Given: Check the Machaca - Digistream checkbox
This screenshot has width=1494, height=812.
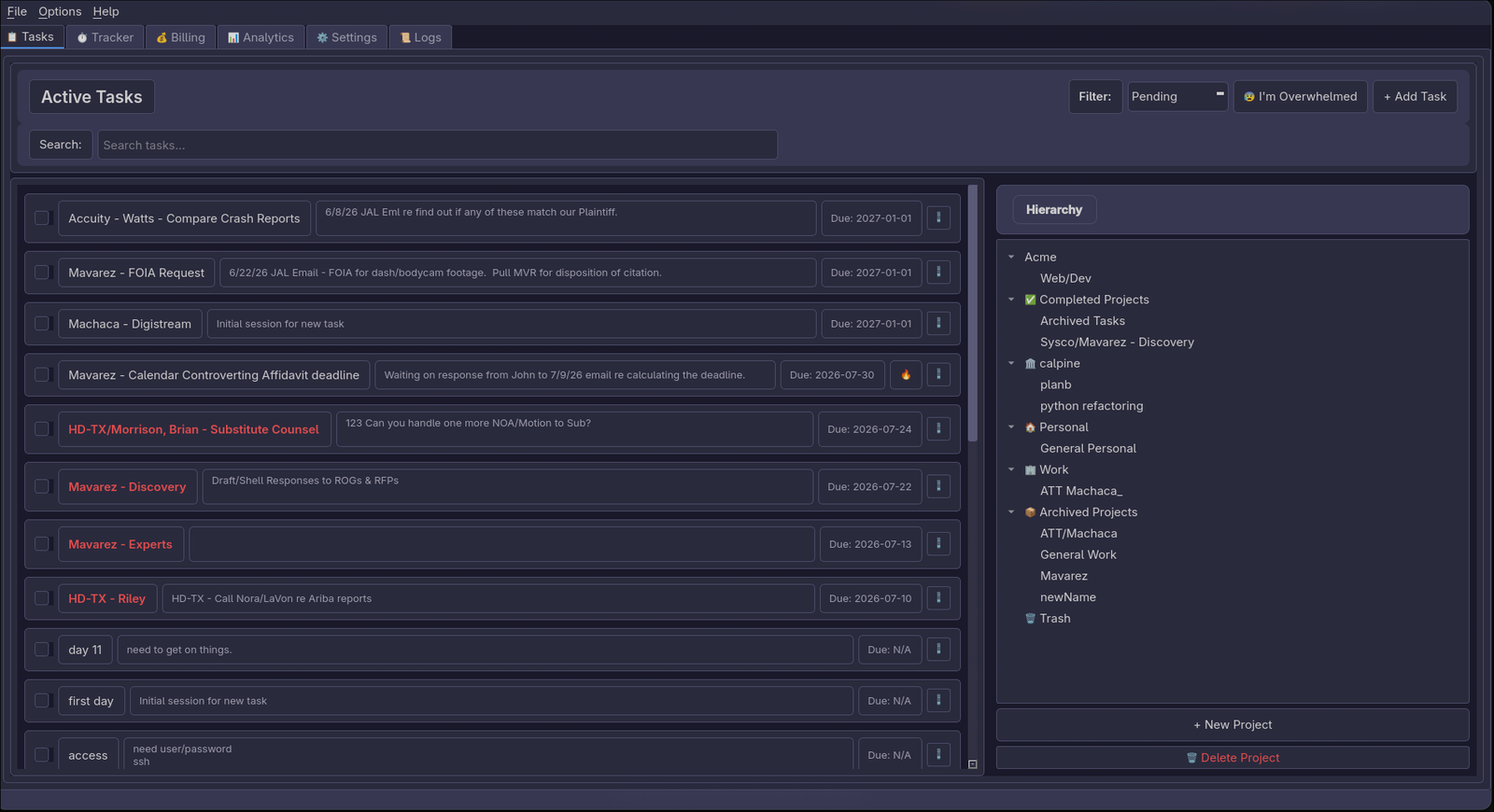Looking at the screenshot, I should (x=42, y=323).
